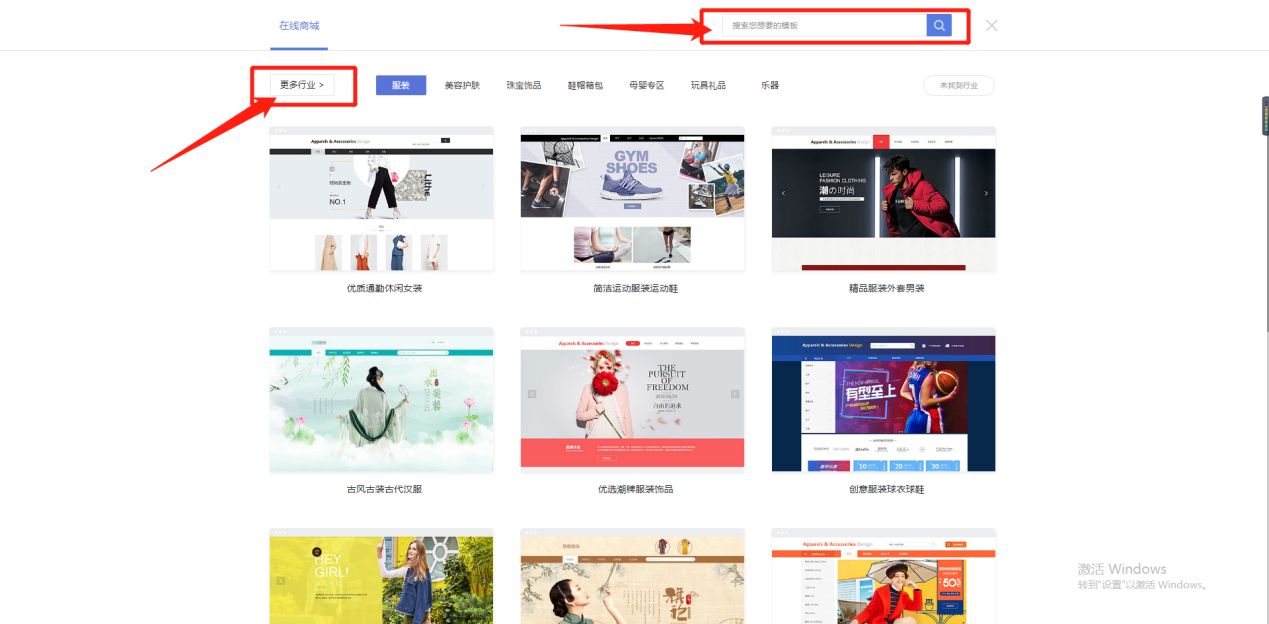Select the 珠宝饰品 category

tap(524, 85)
